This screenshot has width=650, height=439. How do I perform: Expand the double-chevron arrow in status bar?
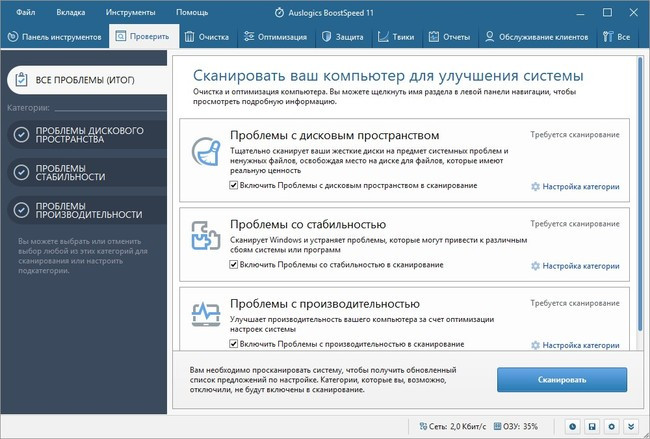(632, 427)
